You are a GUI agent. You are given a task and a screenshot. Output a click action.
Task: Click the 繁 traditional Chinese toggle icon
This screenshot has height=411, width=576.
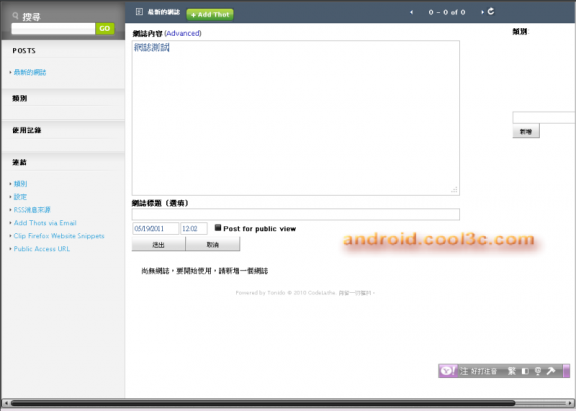tap(512, 371)
